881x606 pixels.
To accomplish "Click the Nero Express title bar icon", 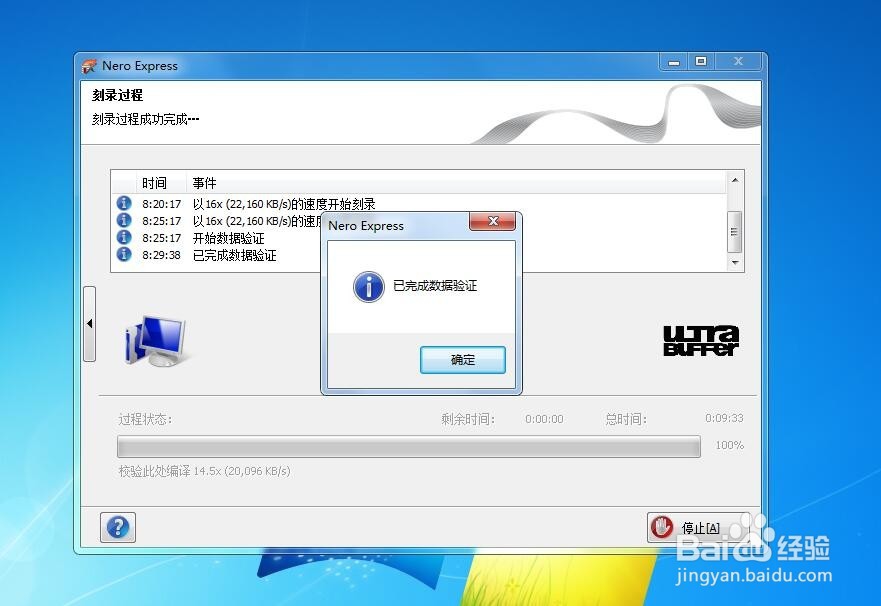I will click(89, 66).
